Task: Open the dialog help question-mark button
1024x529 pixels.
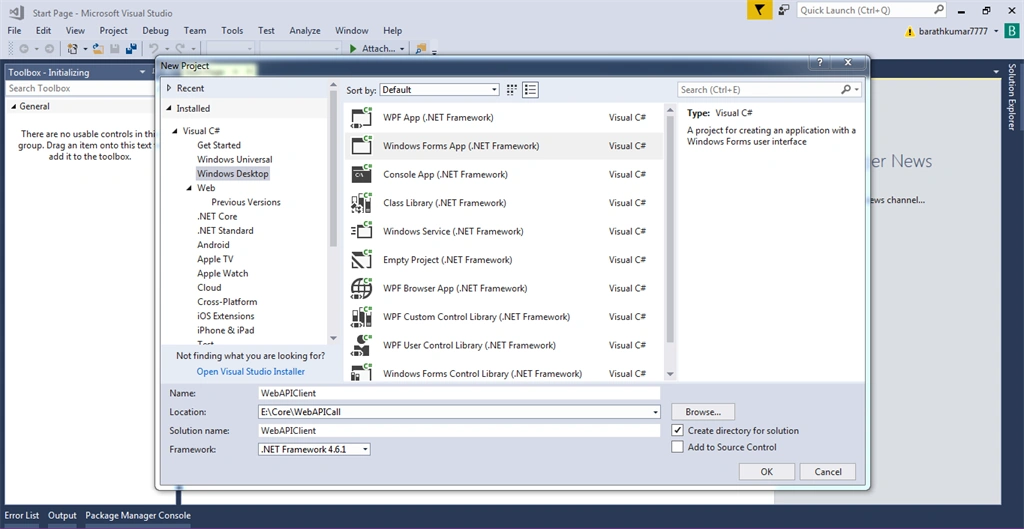Action: [x=820, y=63]
